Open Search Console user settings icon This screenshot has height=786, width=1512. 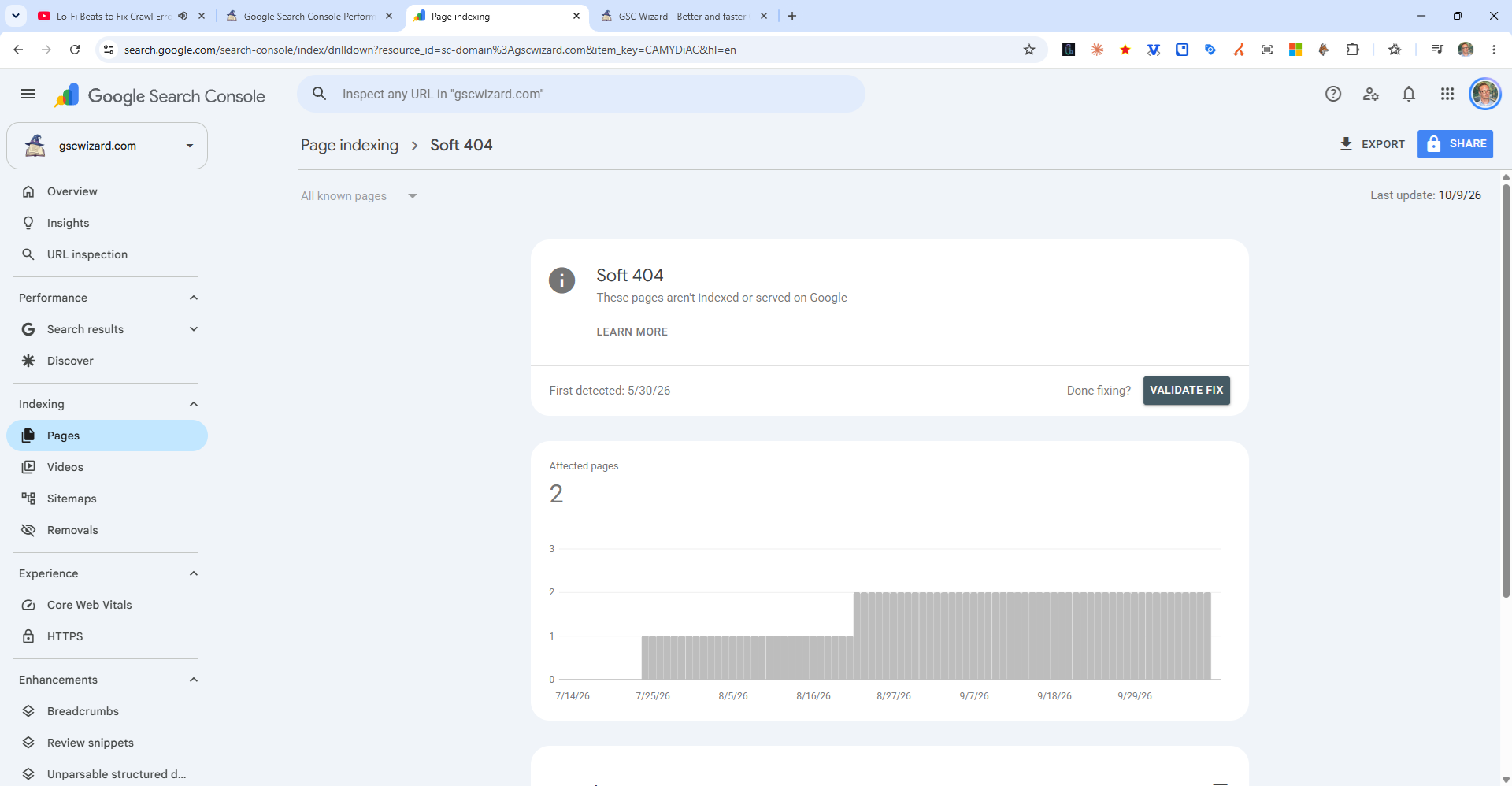pyautogui.click(x=1371, y=95)
